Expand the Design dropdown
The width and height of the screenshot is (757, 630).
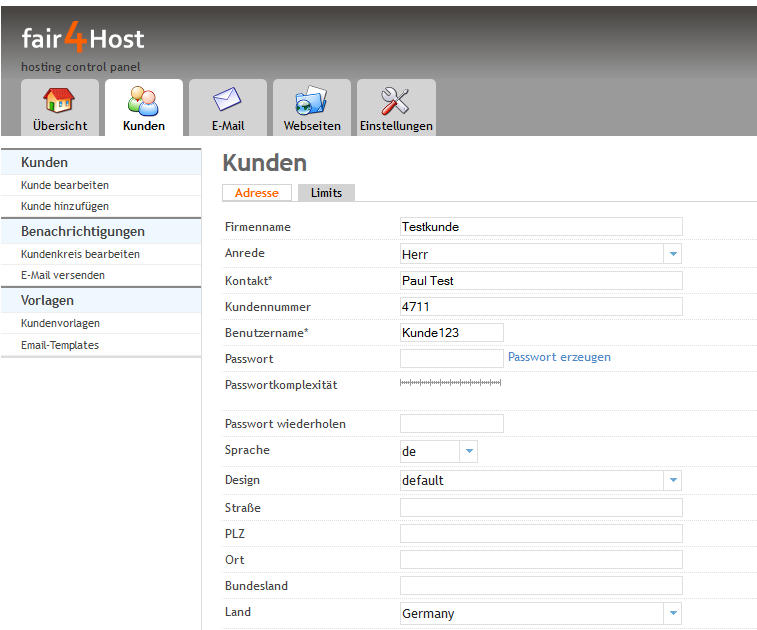tap(673, 480)
